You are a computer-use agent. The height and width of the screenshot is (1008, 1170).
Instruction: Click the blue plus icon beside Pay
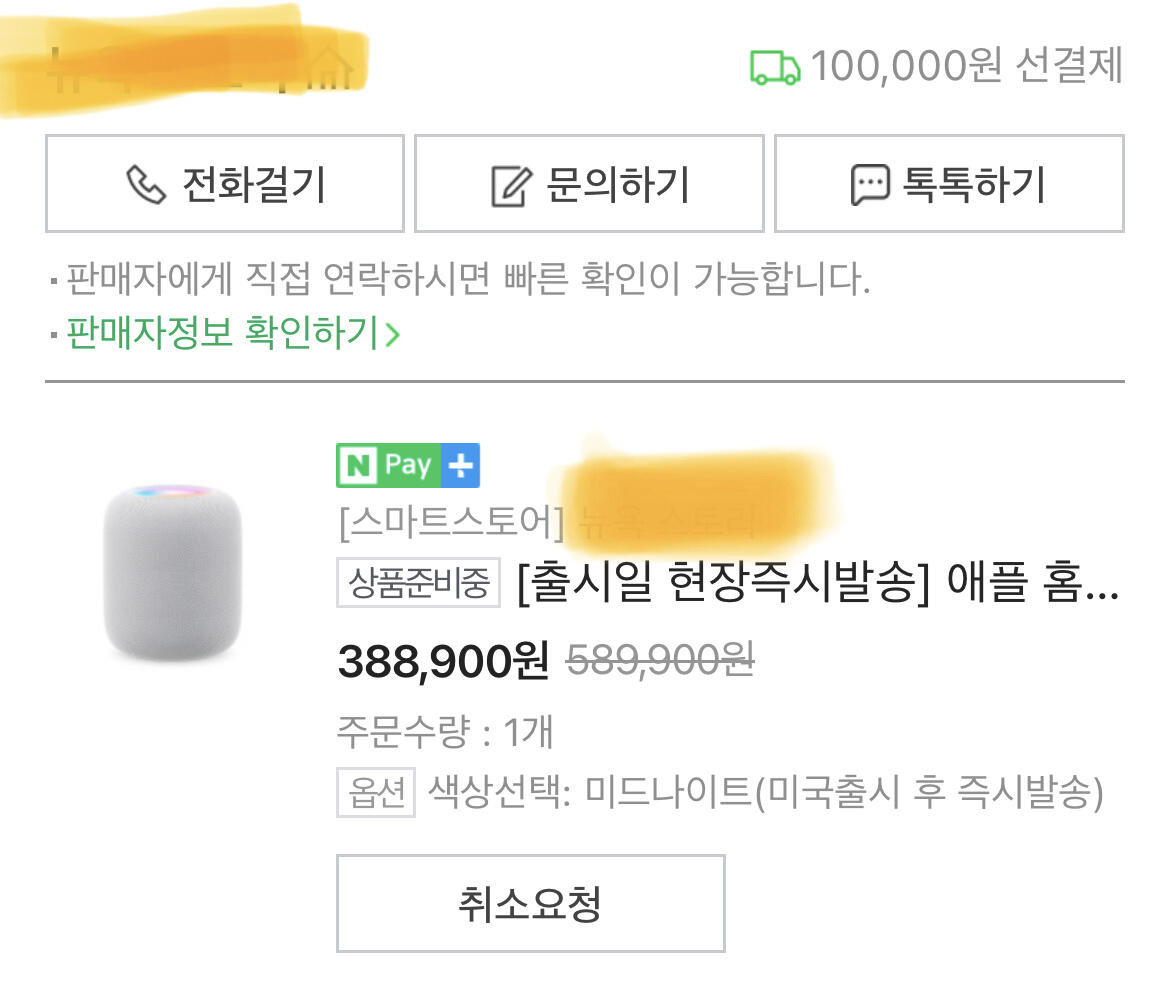click(461, 465)
